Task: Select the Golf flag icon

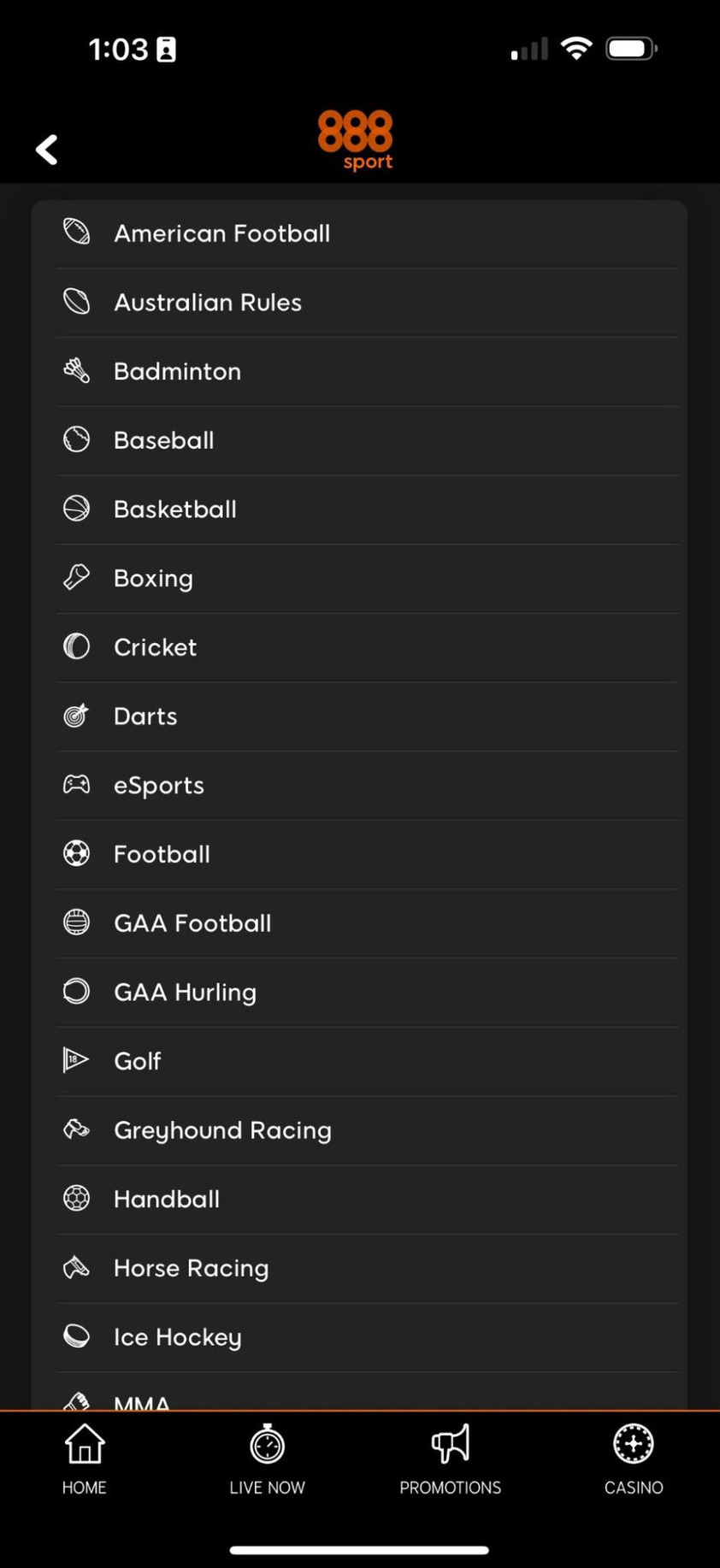Action: click(76, 1060)
